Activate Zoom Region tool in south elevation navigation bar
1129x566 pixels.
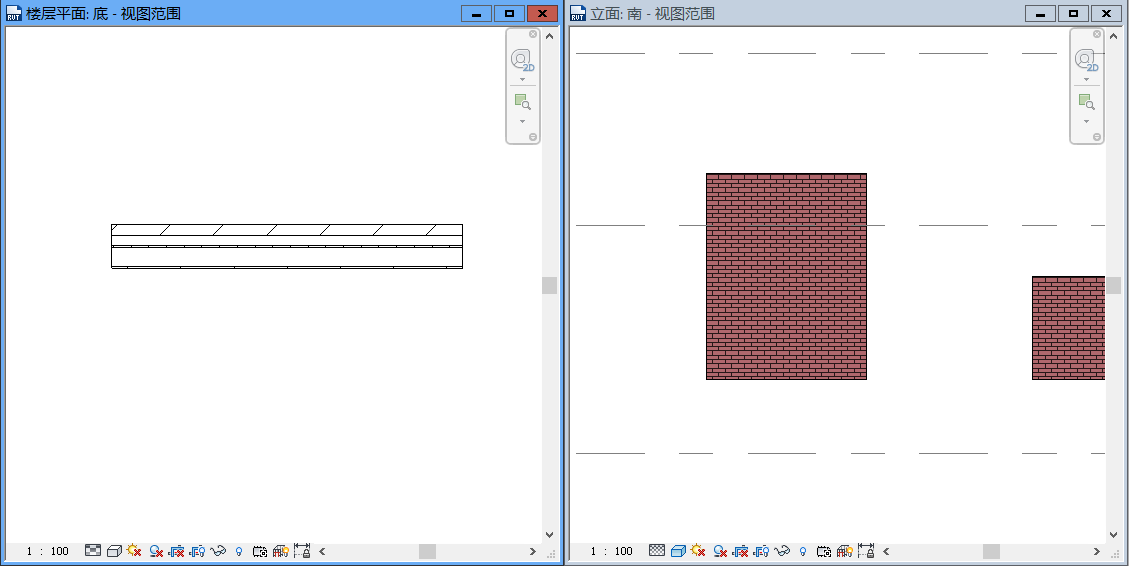coord(1087,102)
